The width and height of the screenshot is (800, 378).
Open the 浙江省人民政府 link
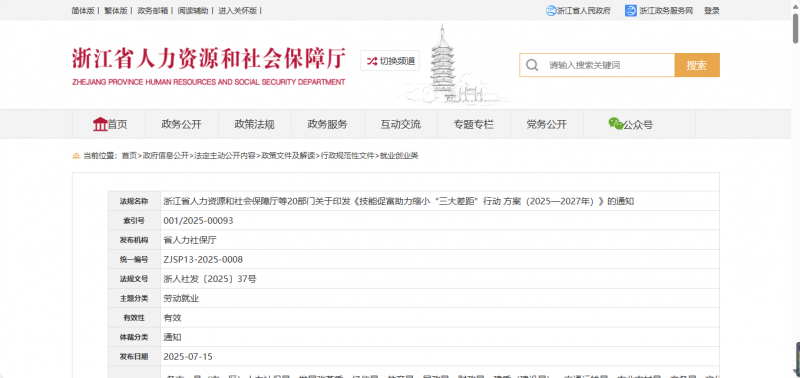[583, 11]
